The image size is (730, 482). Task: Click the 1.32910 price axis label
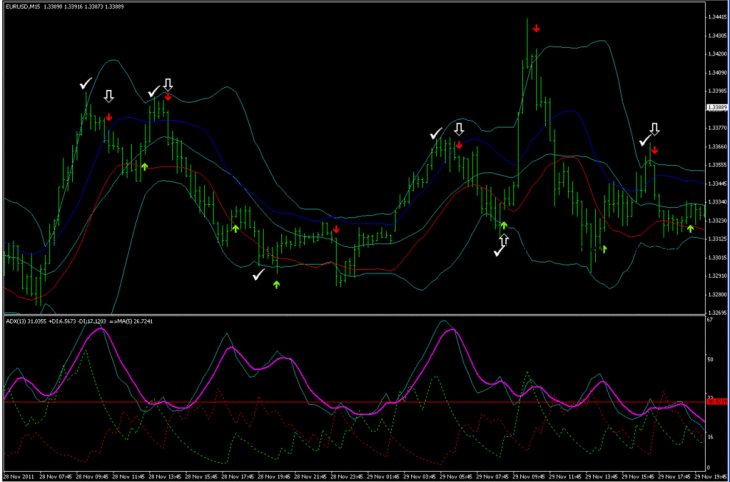pyautogui.click(x=716, y=276)
